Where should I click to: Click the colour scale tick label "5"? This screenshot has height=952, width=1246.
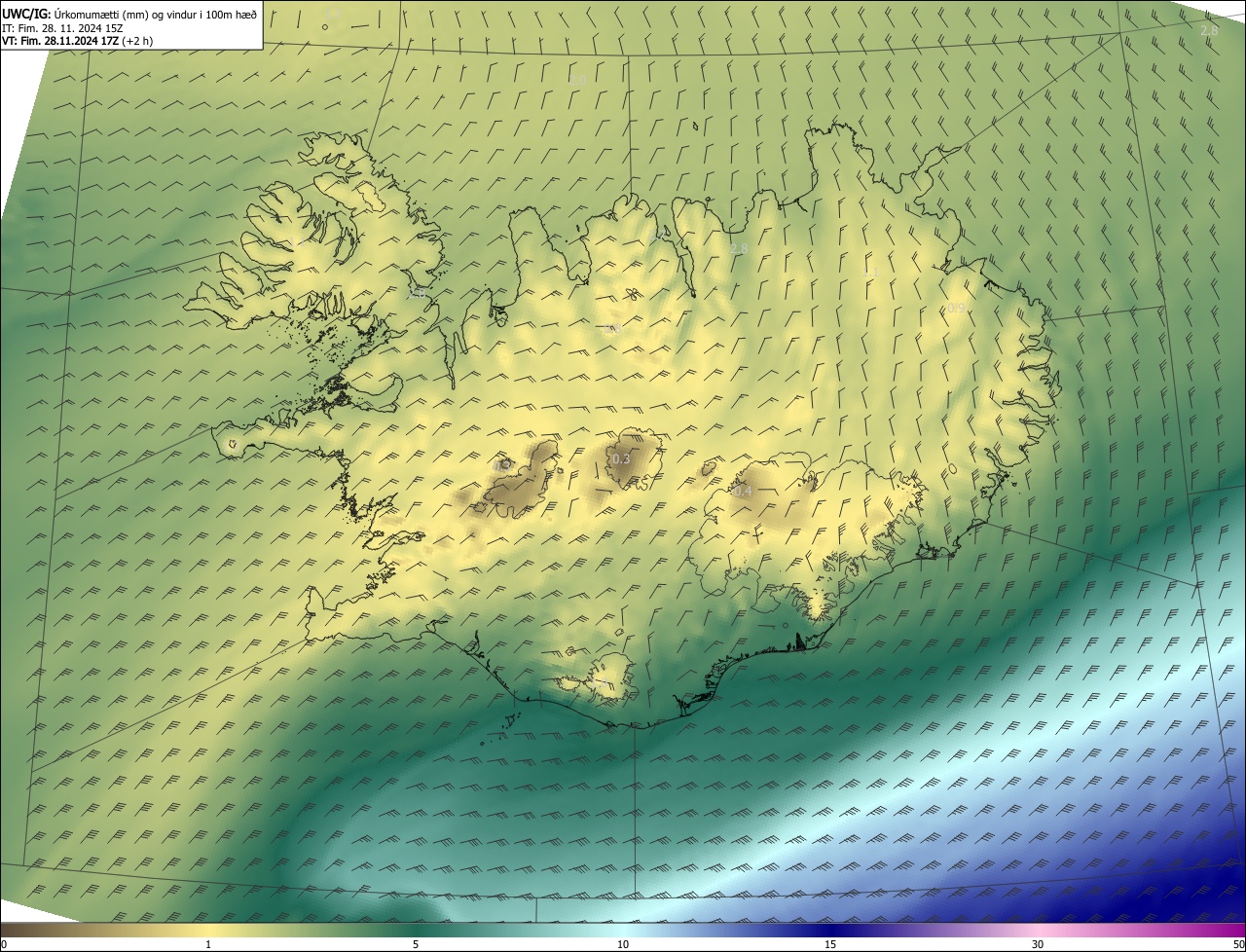pyautogui.click(x=416, y=945)
